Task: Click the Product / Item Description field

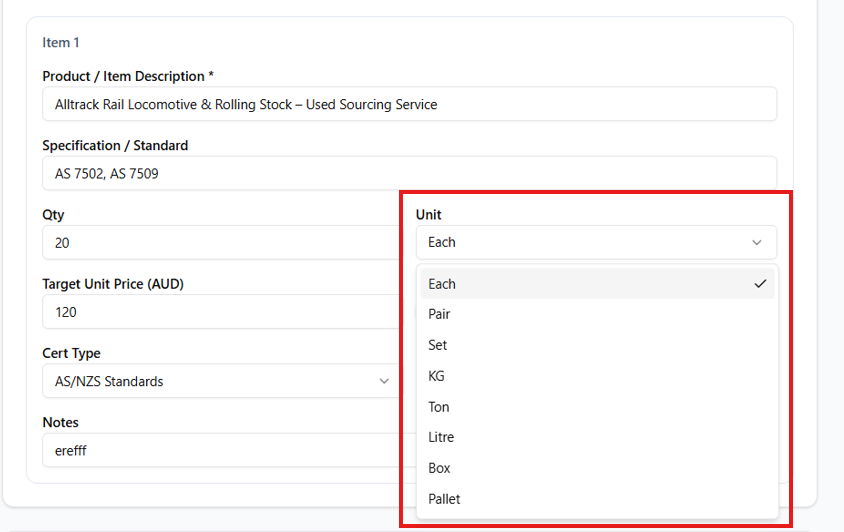Action: tap(409, 104)
